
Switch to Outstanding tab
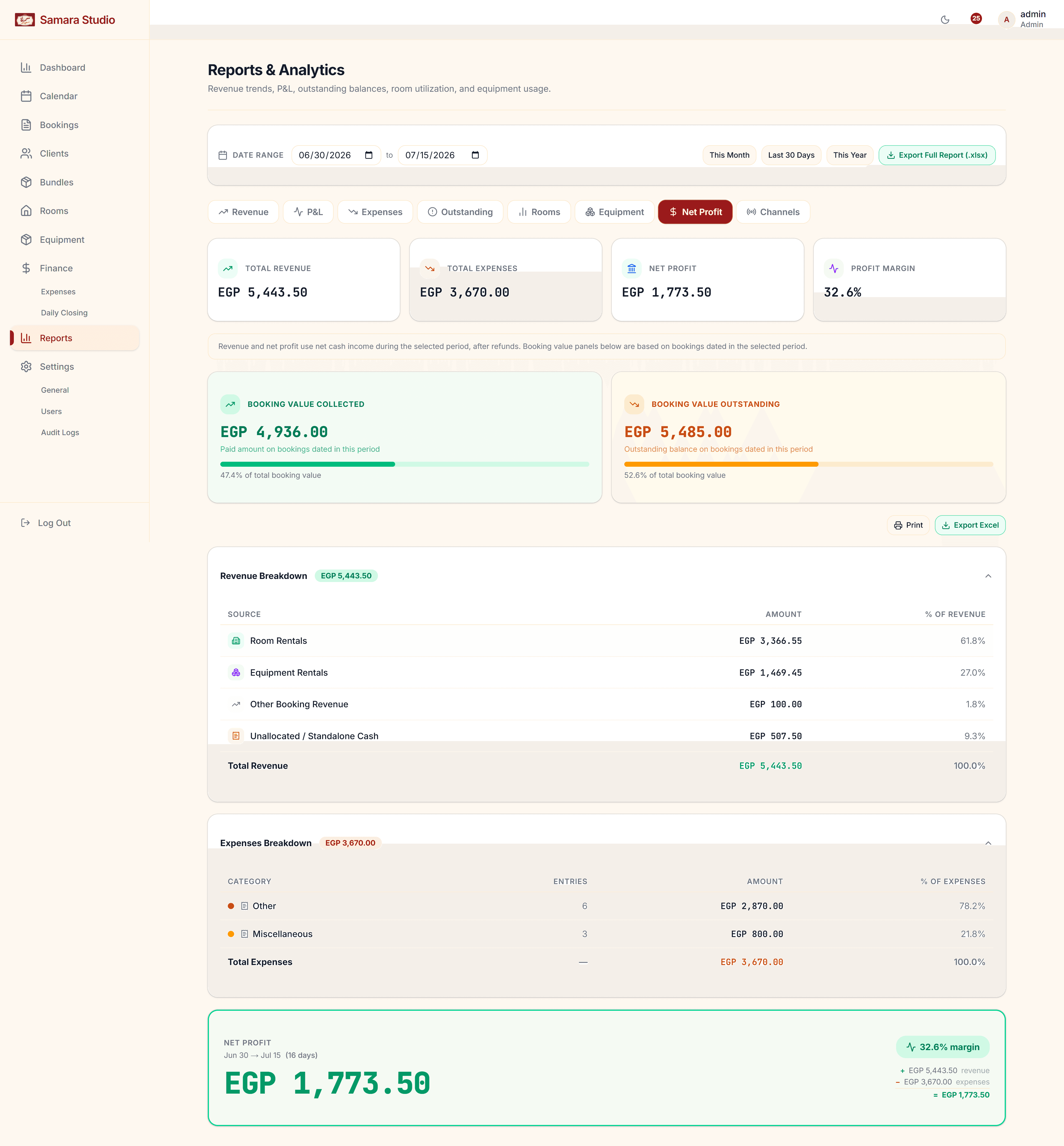[460, 212]
